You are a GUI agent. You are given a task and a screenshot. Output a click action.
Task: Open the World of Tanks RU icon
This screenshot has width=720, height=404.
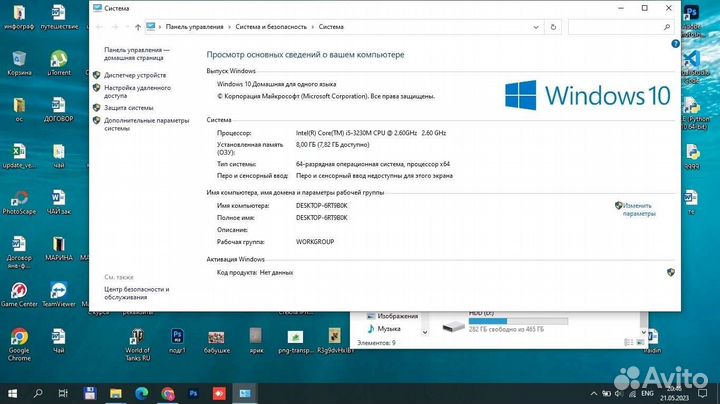137,345
